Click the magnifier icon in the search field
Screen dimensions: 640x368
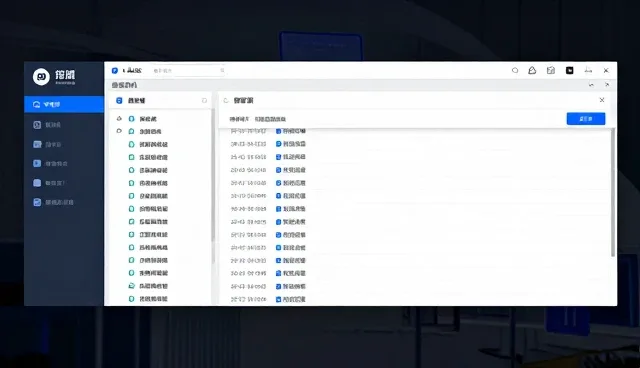click(222, 71)
